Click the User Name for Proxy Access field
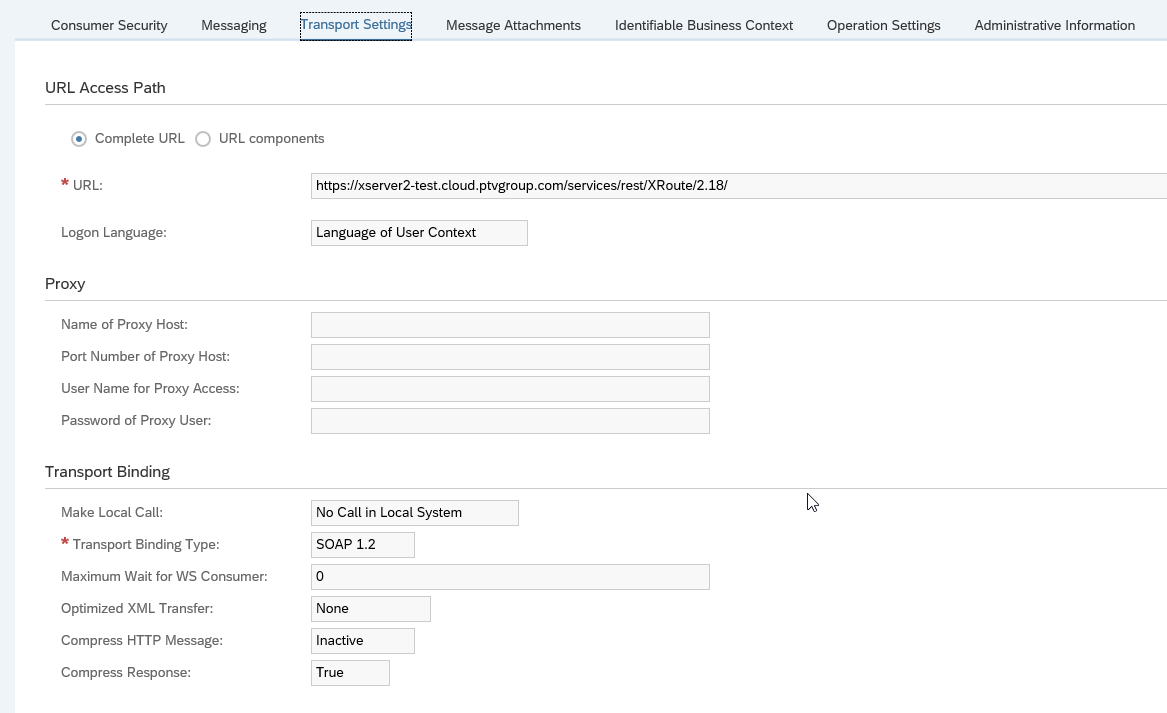 tap(510, 389)
